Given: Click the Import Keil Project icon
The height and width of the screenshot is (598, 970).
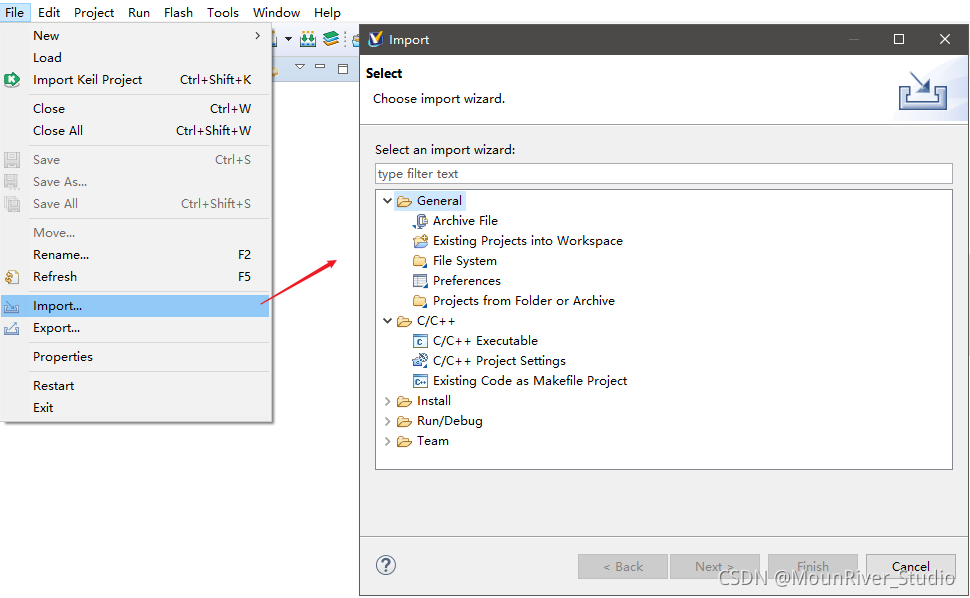Looking at the screenshot, I should tap(12, 80).
